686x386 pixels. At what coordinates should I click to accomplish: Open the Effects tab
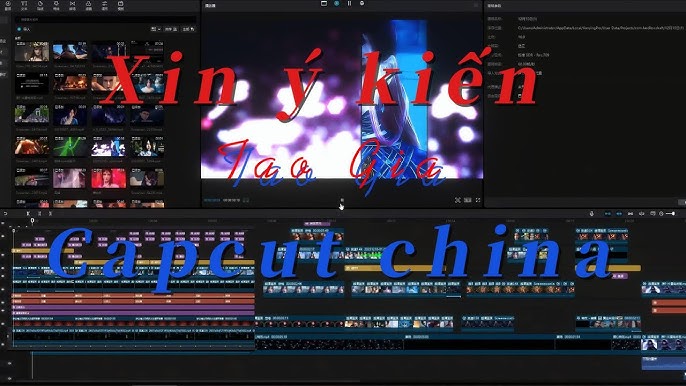(x=56, y=5)
